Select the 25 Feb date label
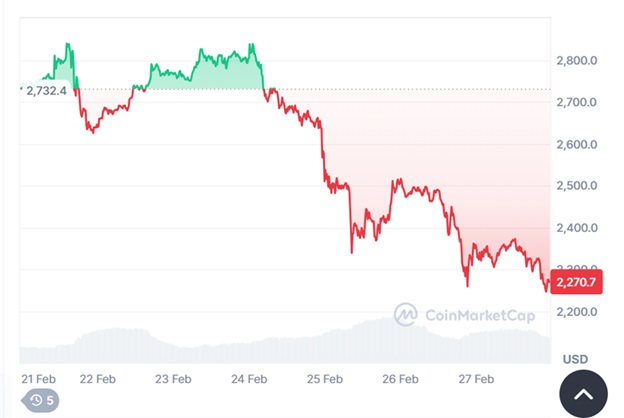This screenshot has width=624, height=418. click(325, 379)
